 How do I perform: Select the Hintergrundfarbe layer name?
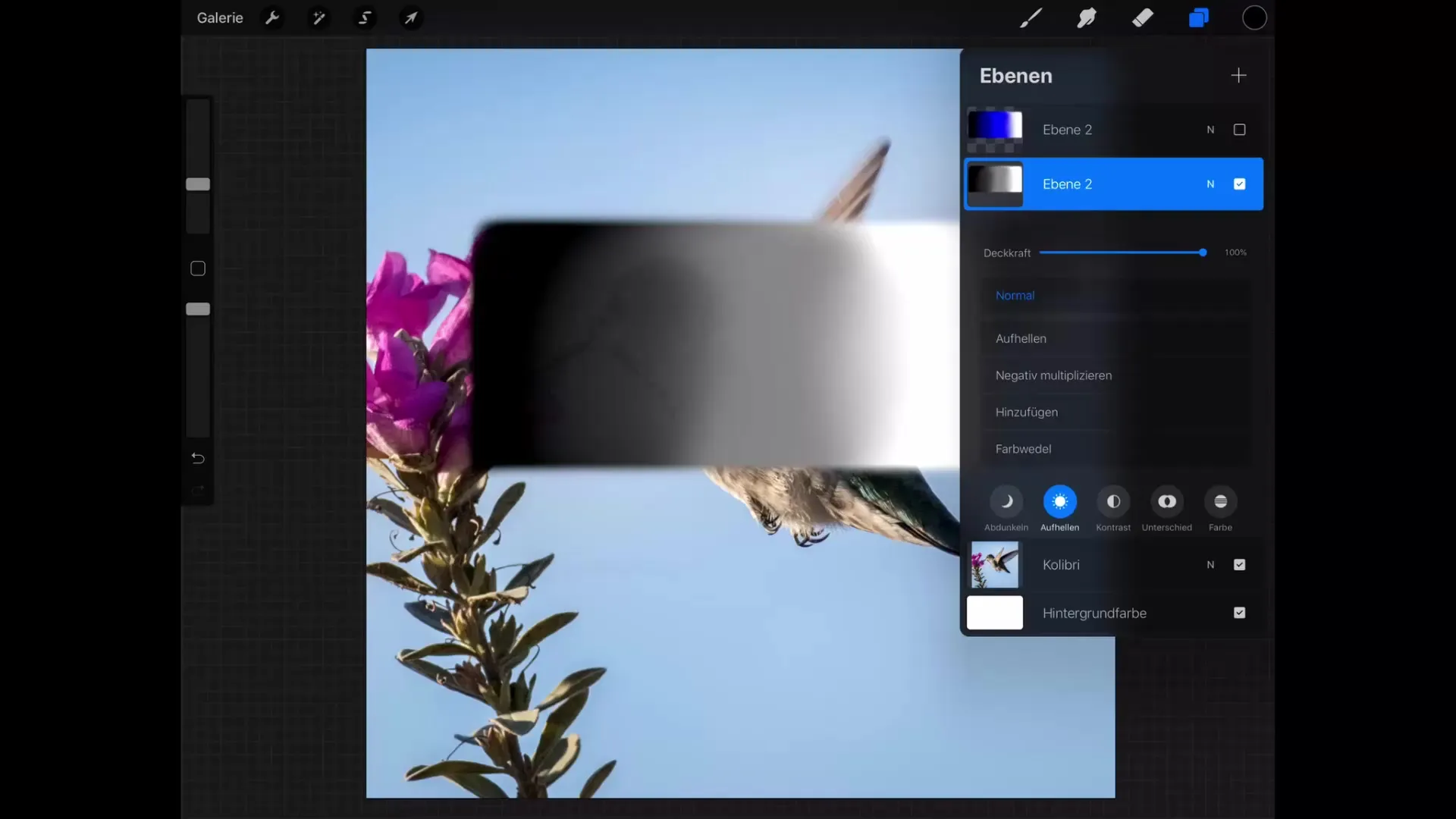1094,613
